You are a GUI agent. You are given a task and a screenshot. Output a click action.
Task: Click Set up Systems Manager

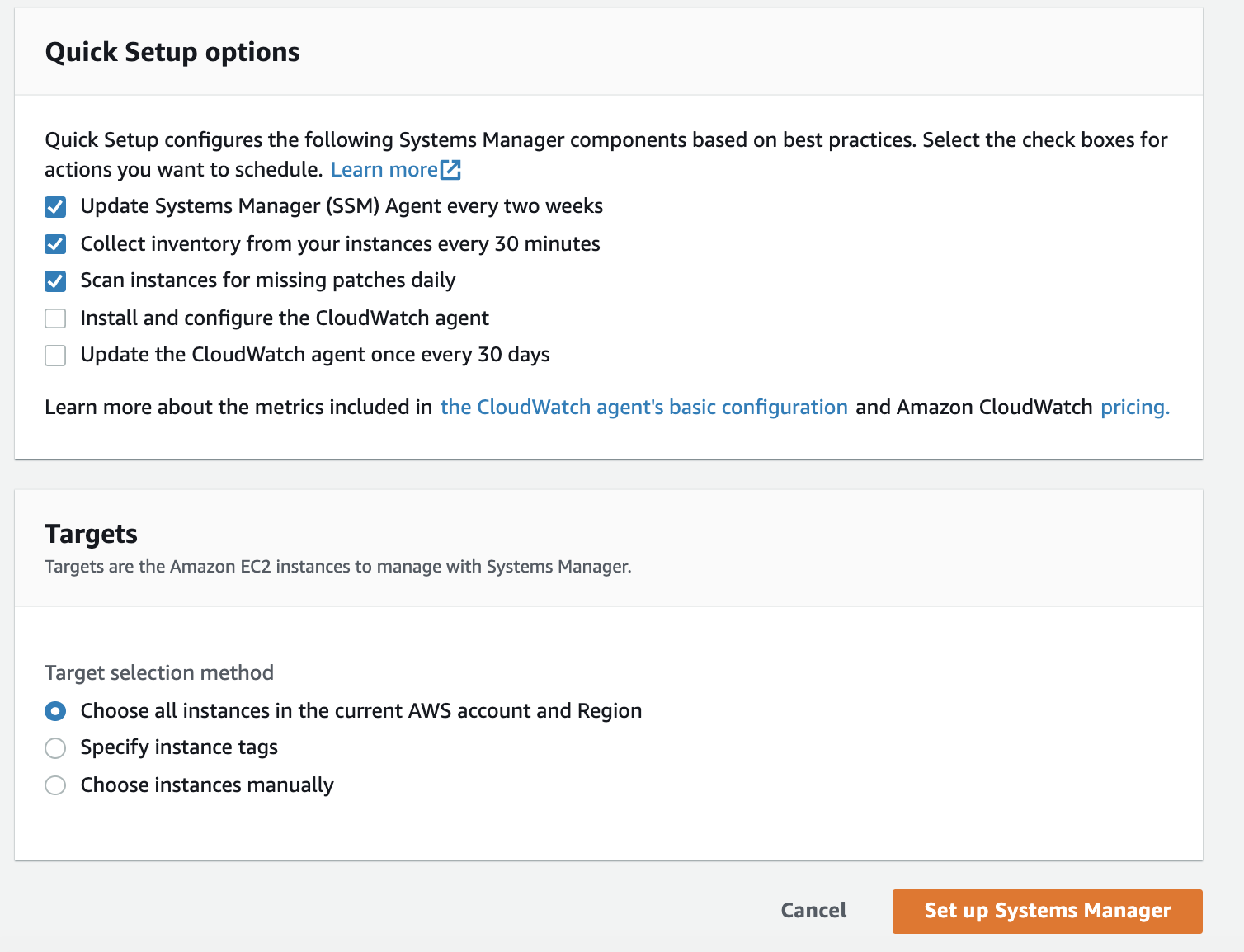pyautogui.click(x=1046, y=911)
